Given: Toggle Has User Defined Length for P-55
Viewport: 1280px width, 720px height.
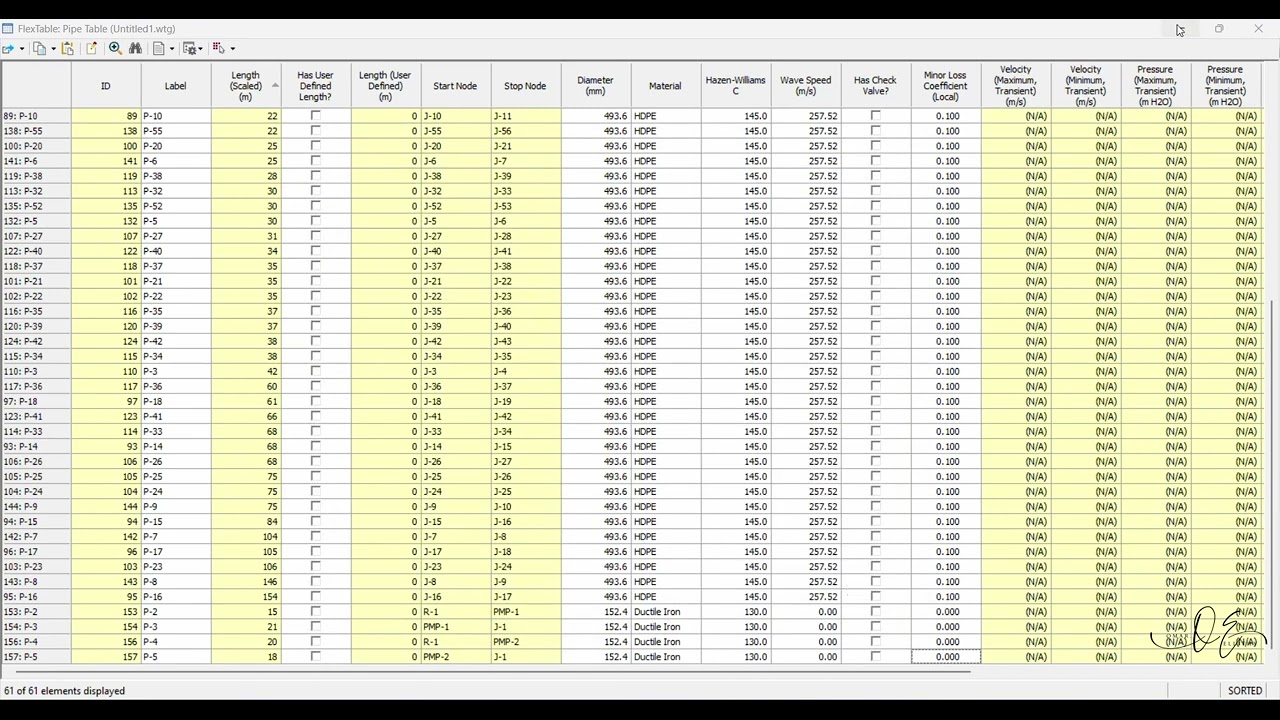Looking at the screenshot, I should pyautogui.click(x=316, y=131).
